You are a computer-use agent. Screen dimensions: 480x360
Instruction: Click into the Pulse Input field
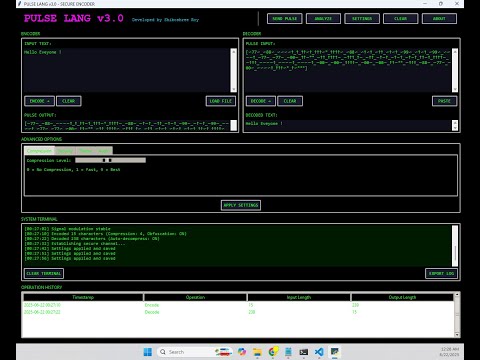click(x=348, y=70)
